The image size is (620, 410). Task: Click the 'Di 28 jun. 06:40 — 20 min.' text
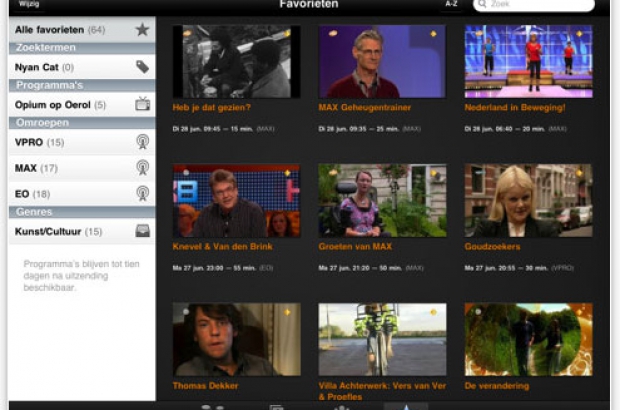[x=505, y=129]
